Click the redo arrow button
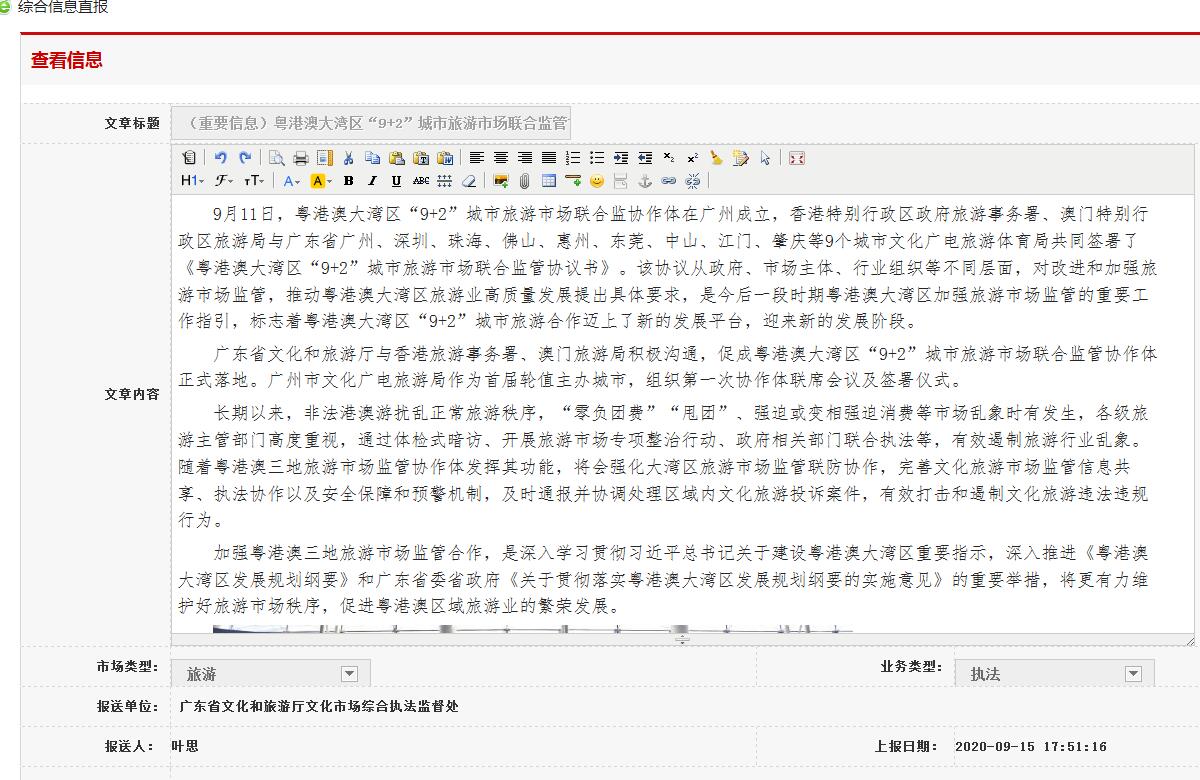The height and width of the screenshot is (780, 1200). (x=245, y=158)
